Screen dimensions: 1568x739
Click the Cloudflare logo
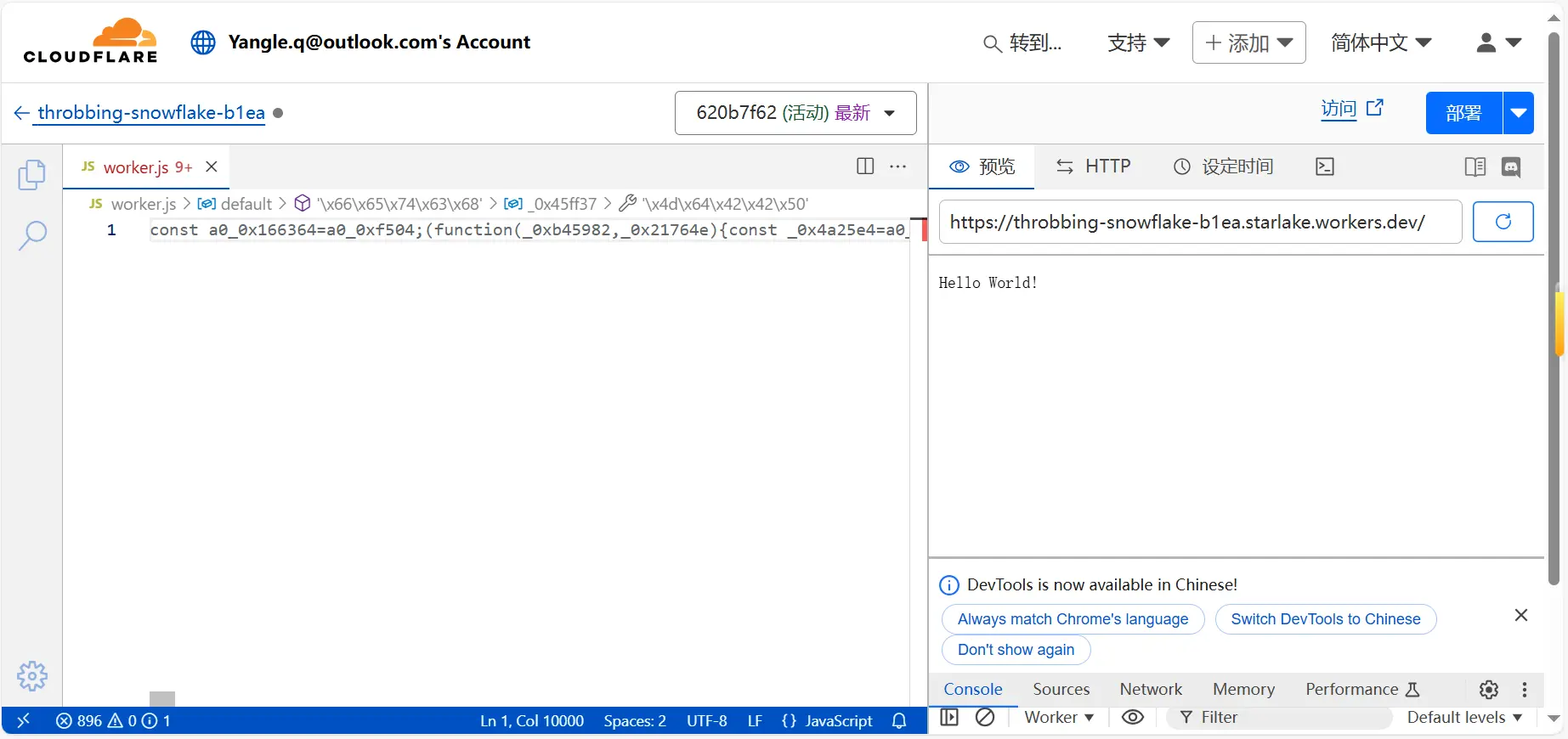(x=90, y=41)
